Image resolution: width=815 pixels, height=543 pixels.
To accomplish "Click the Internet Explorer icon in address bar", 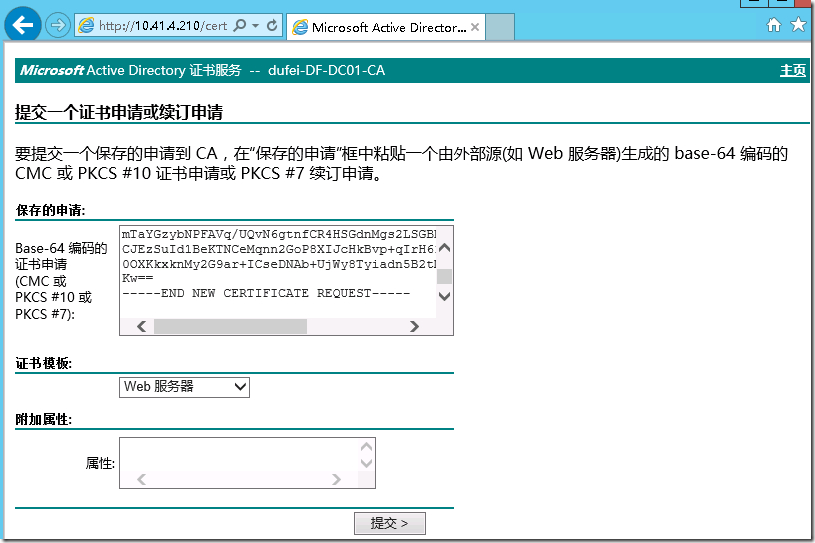I will pyautogui.click(x=86, y=25).
